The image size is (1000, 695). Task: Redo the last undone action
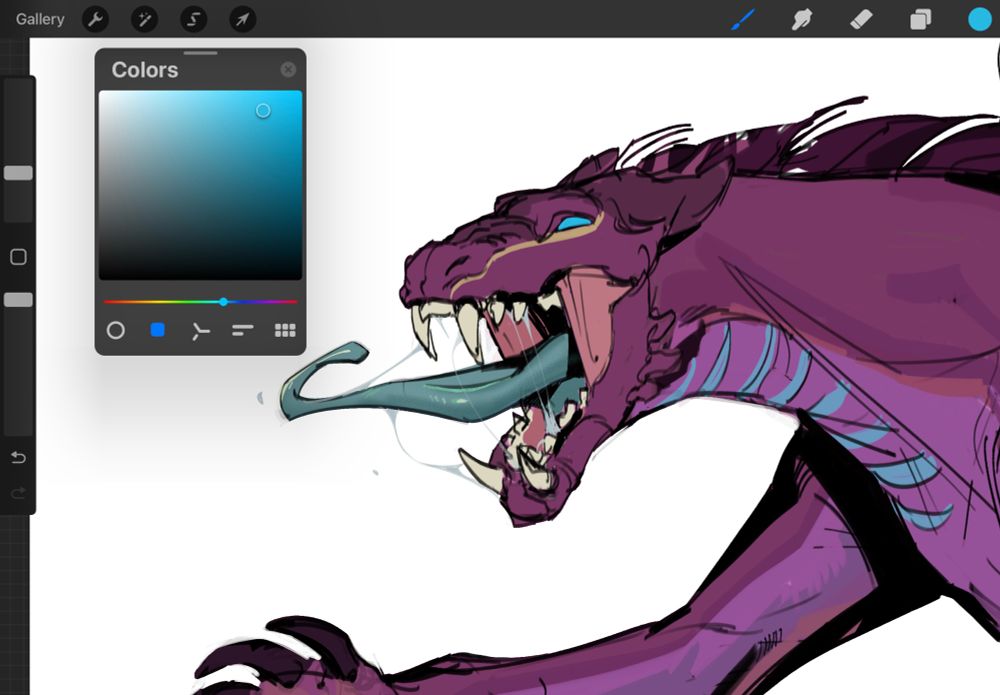pyautogui.click(x=18, y=492)
